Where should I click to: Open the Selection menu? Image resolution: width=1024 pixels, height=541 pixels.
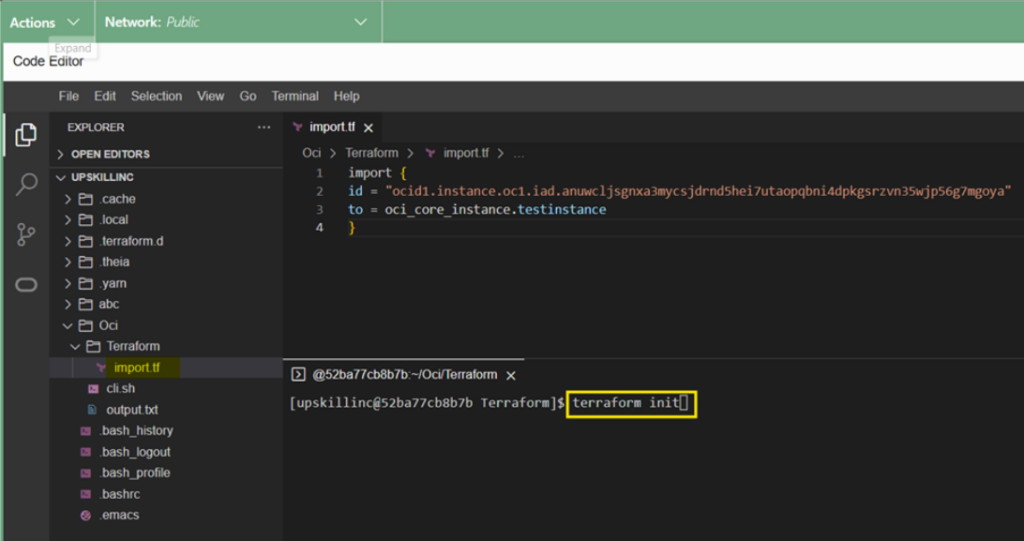click(156, 96)
